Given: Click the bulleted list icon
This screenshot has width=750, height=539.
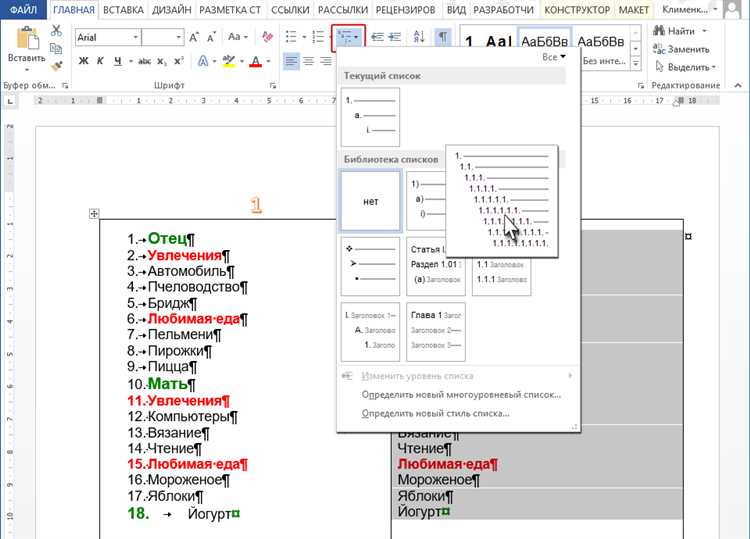Looking at the screenshot, I should click(x=290, y=36).
